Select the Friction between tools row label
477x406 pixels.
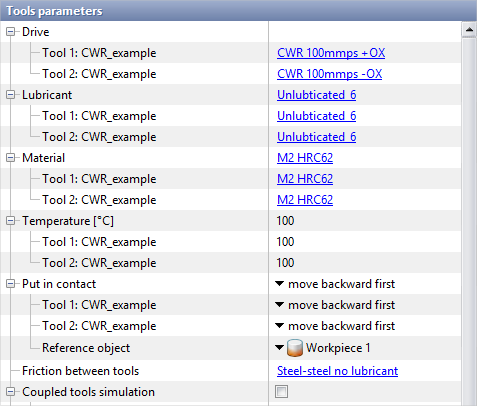pos(80,371)
